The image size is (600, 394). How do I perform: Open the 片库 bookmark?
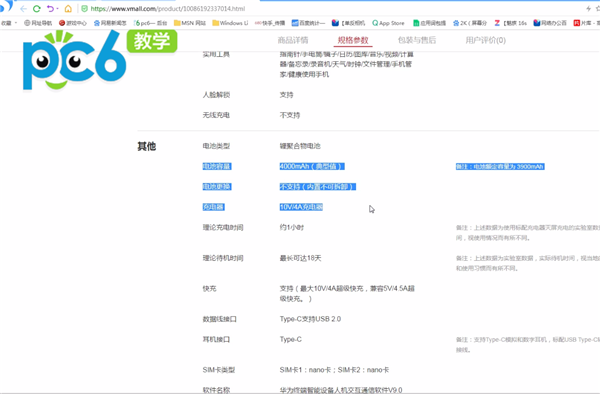[586, 23]
